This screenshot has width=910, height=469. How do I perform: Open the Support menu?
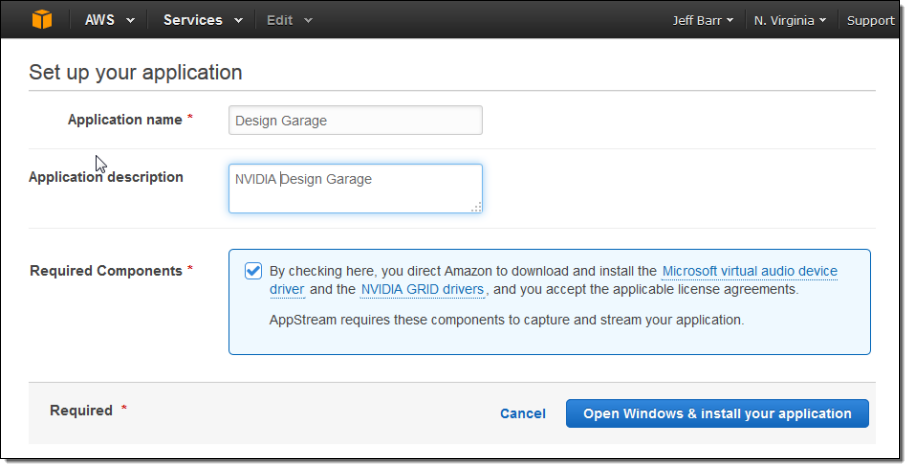point(870,20)
